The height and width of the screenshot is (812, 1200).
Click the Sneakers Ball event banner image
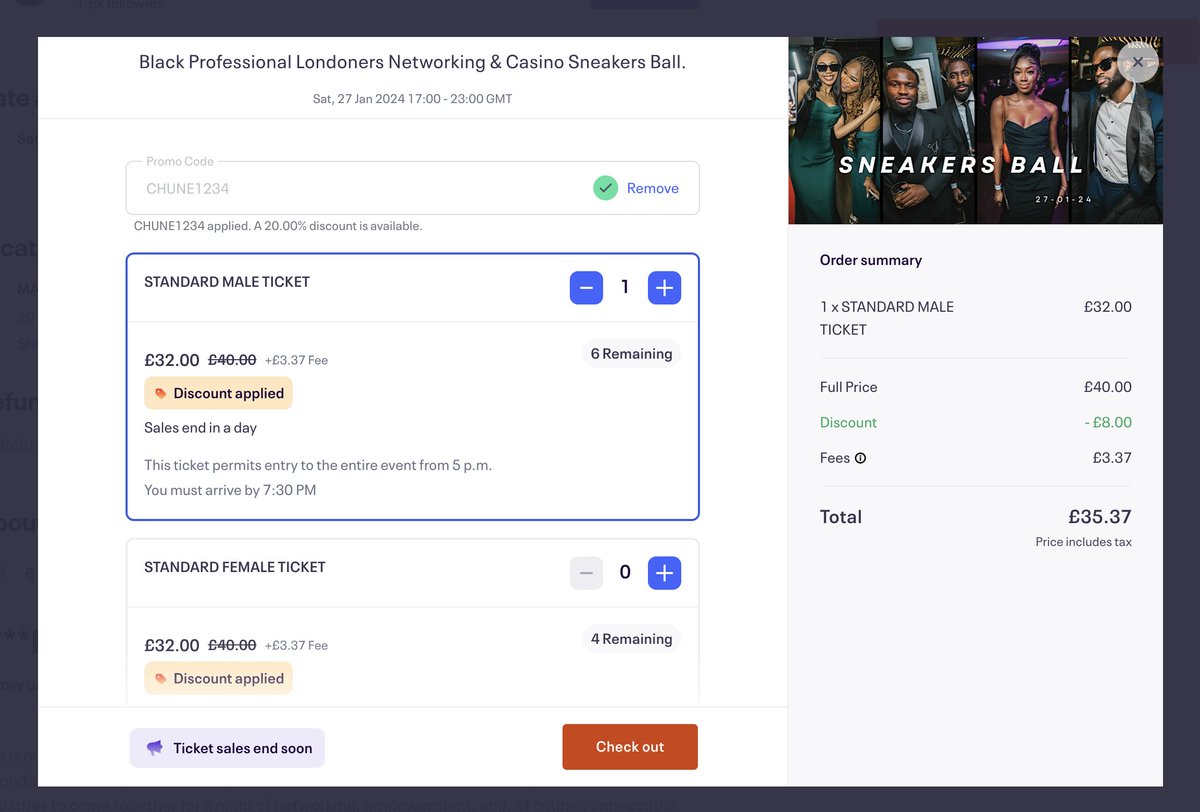975,130
